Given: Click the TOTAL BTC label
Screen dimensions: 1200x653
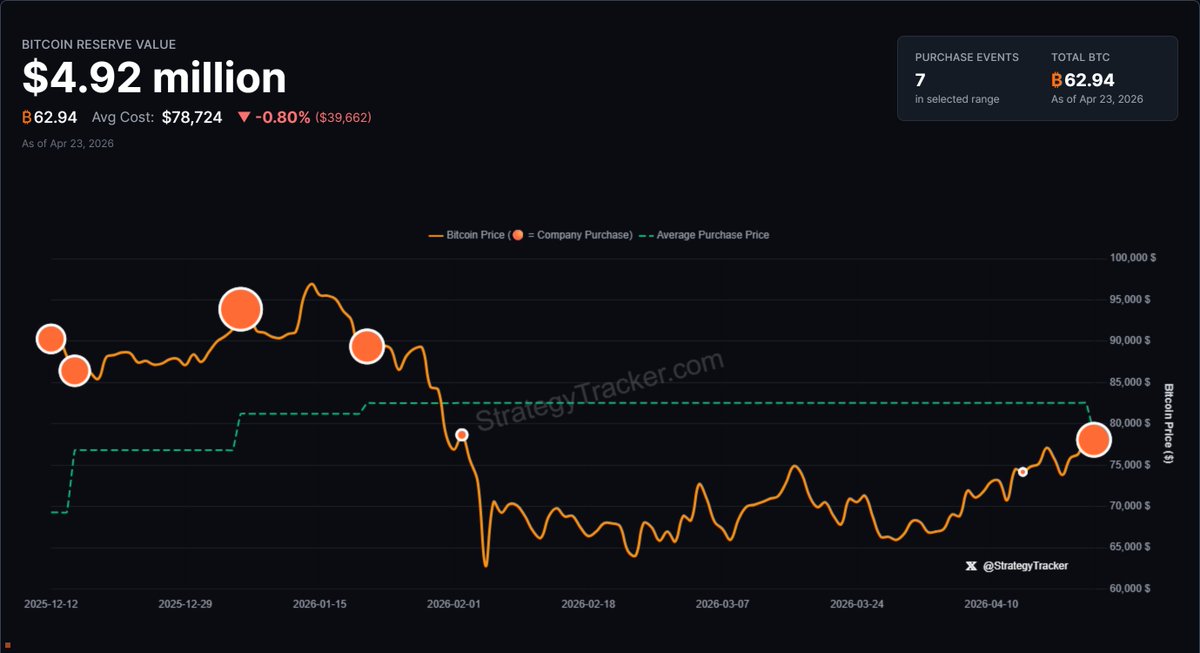Looking at the screenshot, I should (x=1080, y=57).
